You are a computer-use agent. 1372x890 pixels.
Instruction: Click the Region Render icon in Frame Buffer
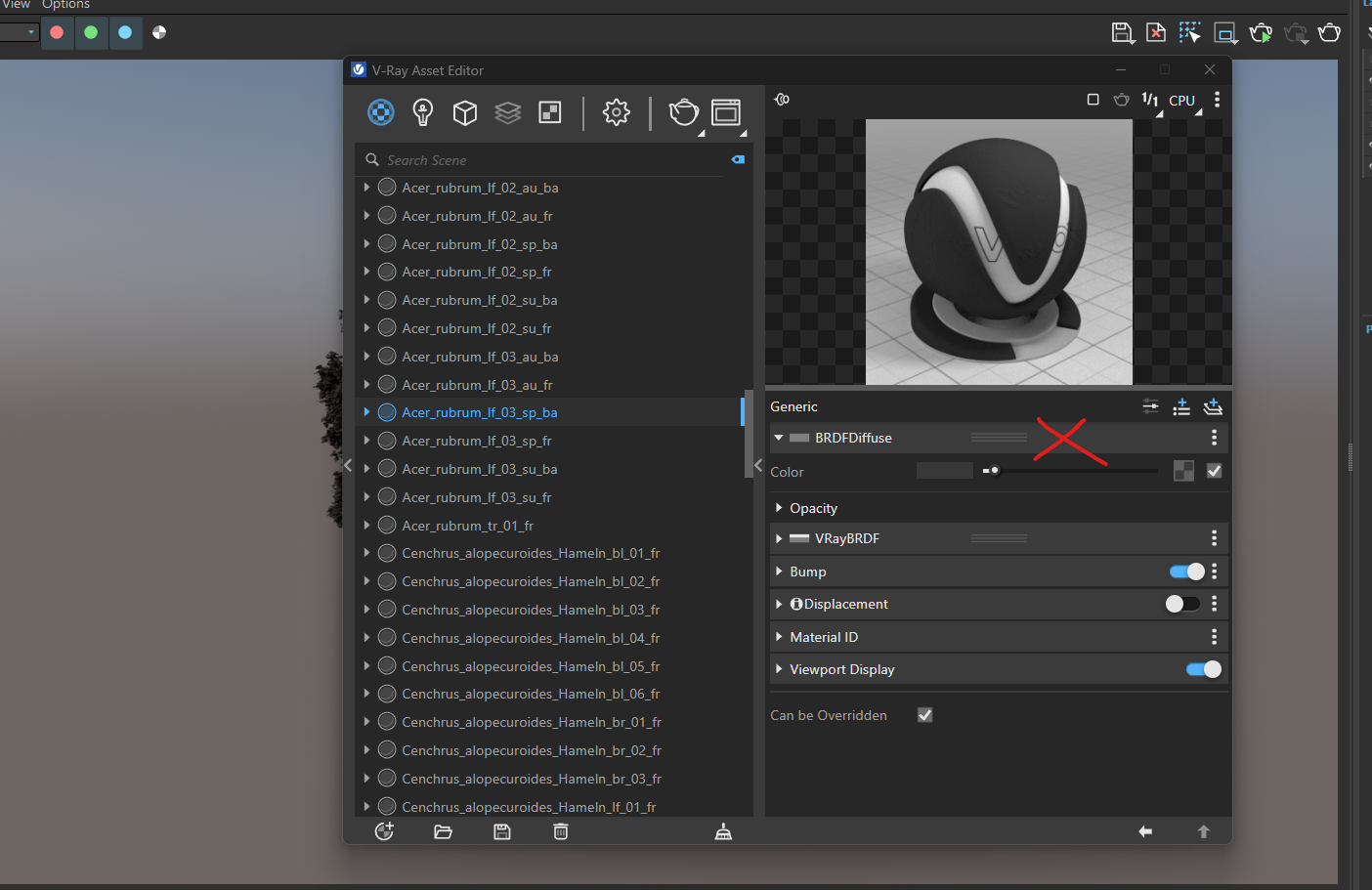click(x=1225, y=33)
